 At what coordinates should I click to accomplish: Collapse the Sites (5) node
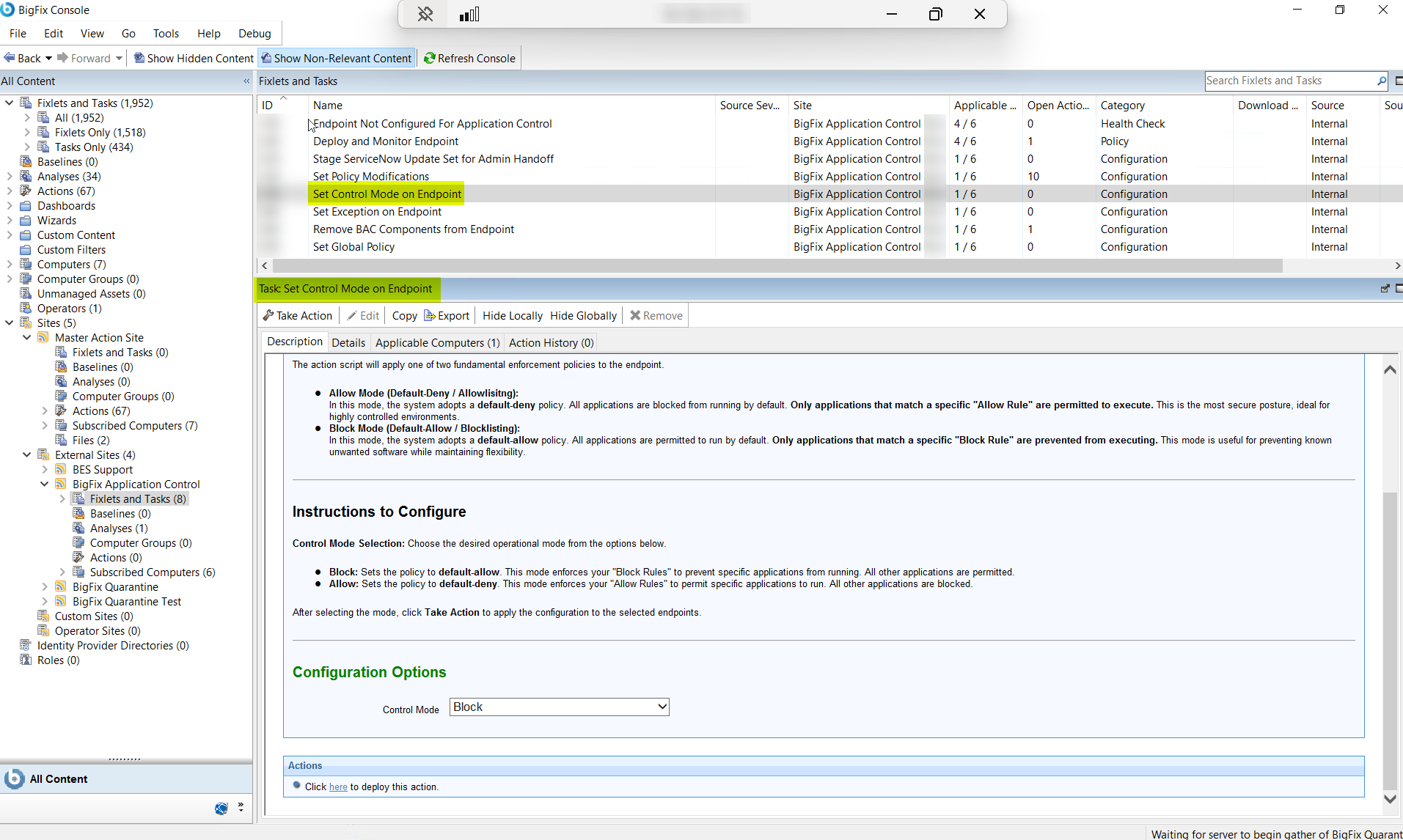(x=10, y=323)
